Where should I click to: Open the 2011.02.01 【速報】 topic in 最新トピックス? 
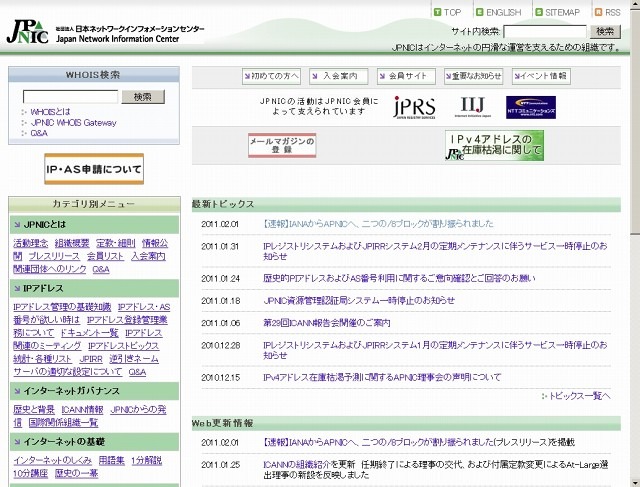(x=378, y=224)
